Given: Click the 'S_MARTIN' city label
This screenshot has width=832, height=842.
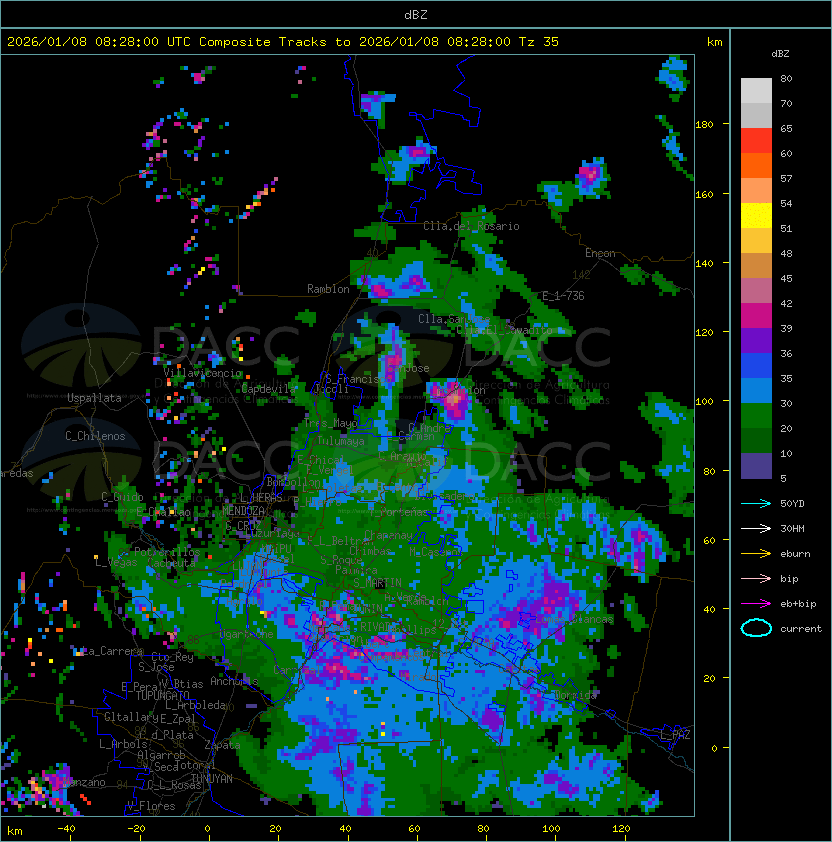Looking at the screenshot, I should click(x=378, y=583).
